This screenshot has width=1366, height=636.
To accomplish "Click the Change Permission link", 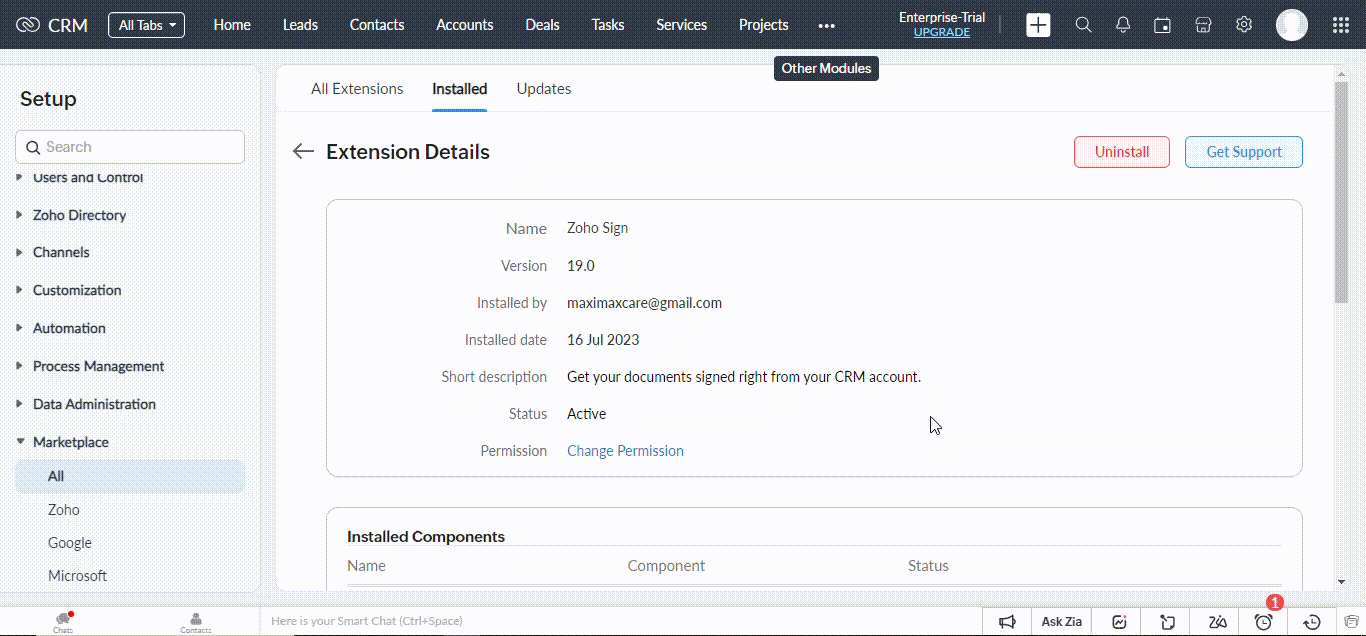I will [625, 450].
